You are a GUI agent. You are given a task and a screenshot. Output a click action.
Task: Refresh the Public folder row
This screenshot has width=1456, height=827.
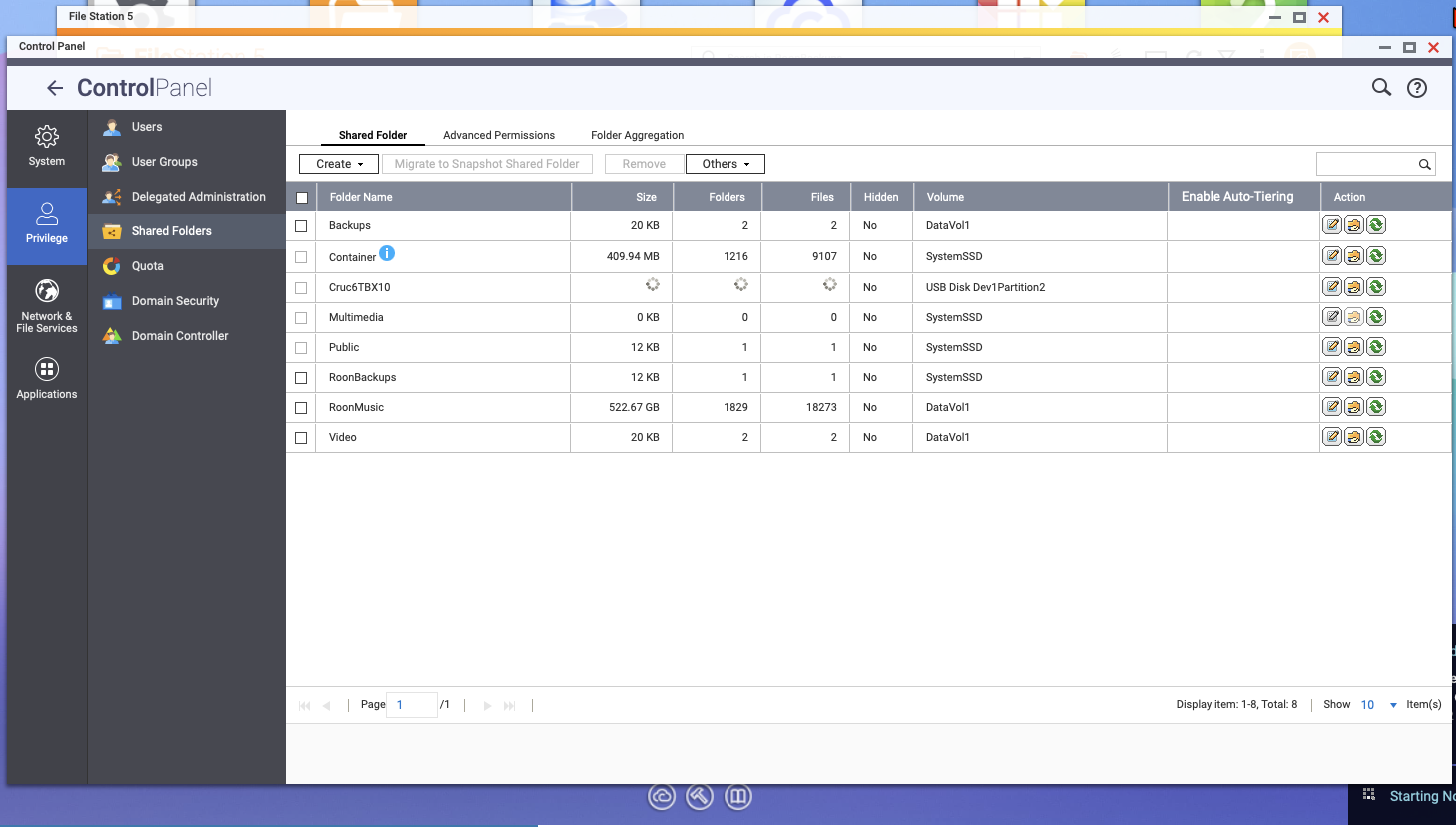point(1376,347)
